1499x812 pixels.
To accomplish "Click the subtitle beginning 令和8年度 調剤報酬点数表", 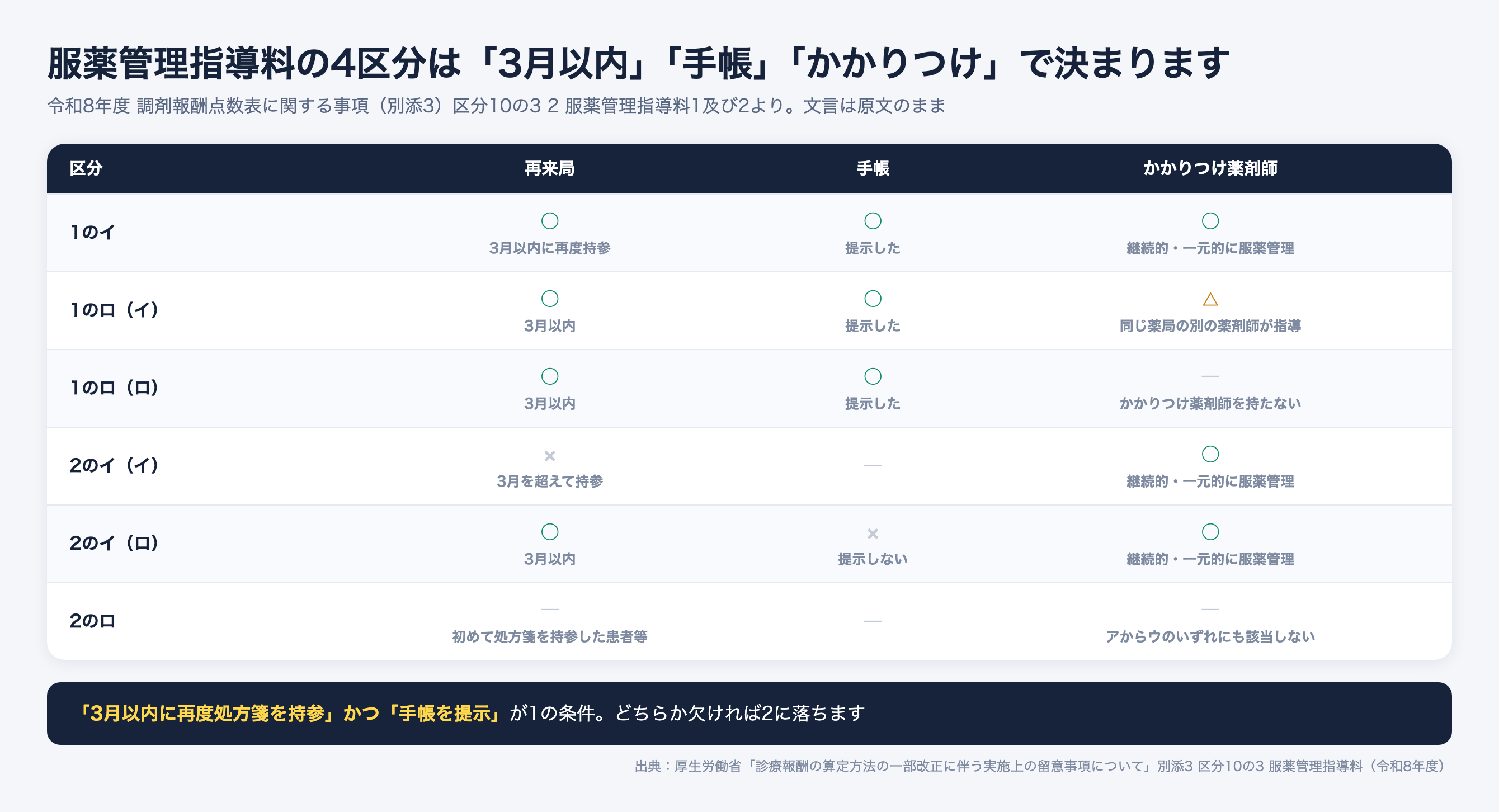I will [x=496, y=106].
